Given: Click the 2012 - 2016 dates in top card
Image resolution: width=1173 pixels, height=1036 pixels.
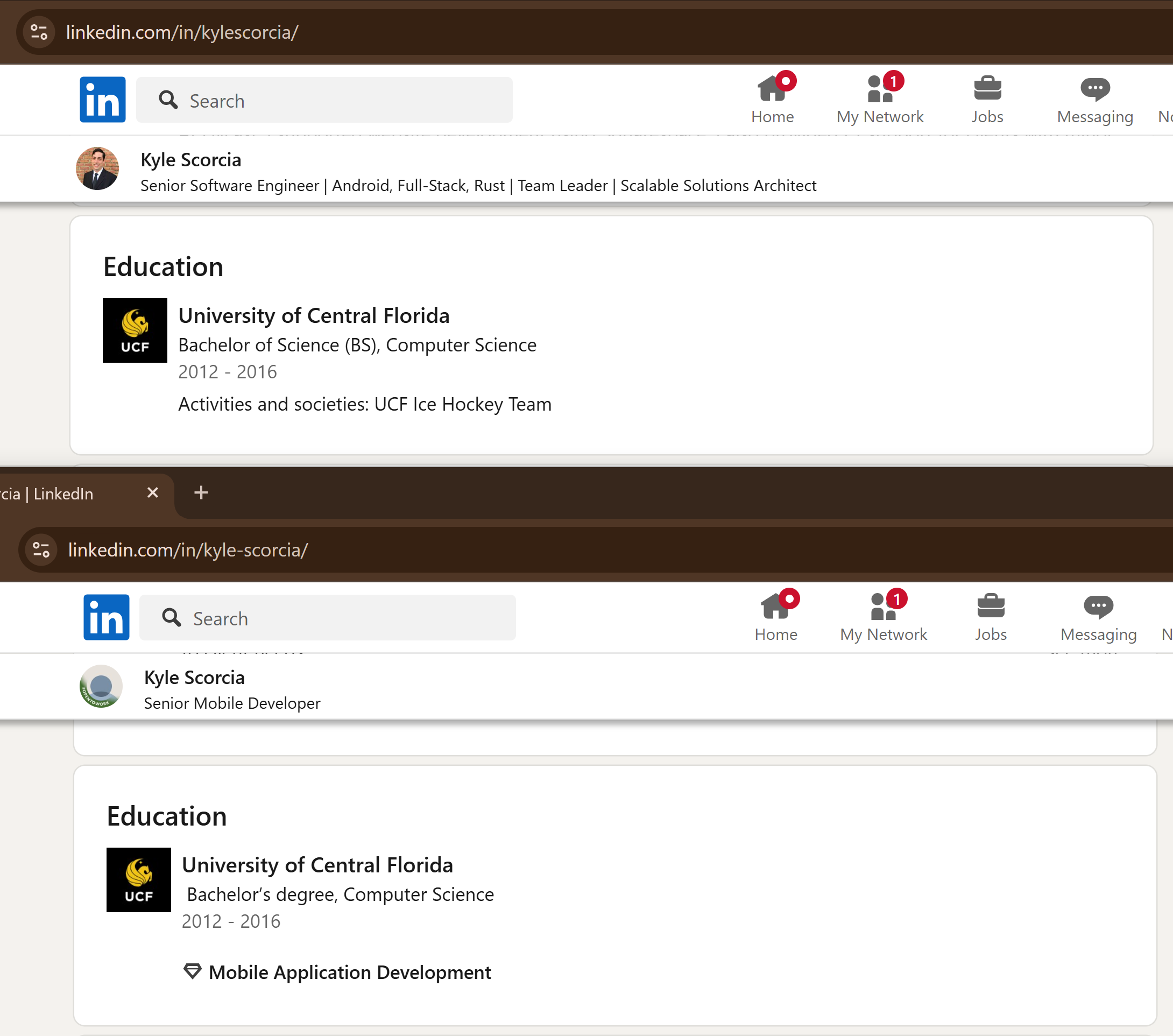Looking at the screenshot, I should pyautogui.click(x=228, y=372).
